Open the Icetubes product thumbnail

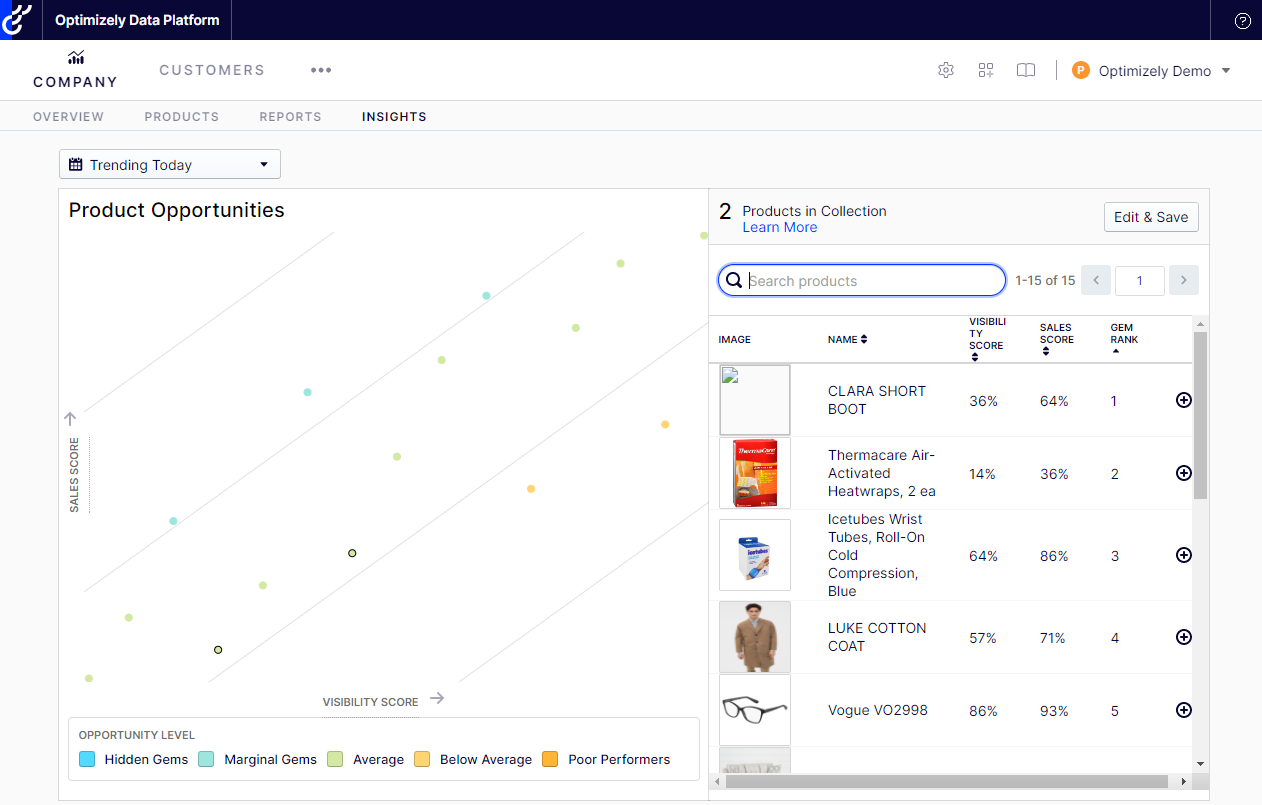755,555
